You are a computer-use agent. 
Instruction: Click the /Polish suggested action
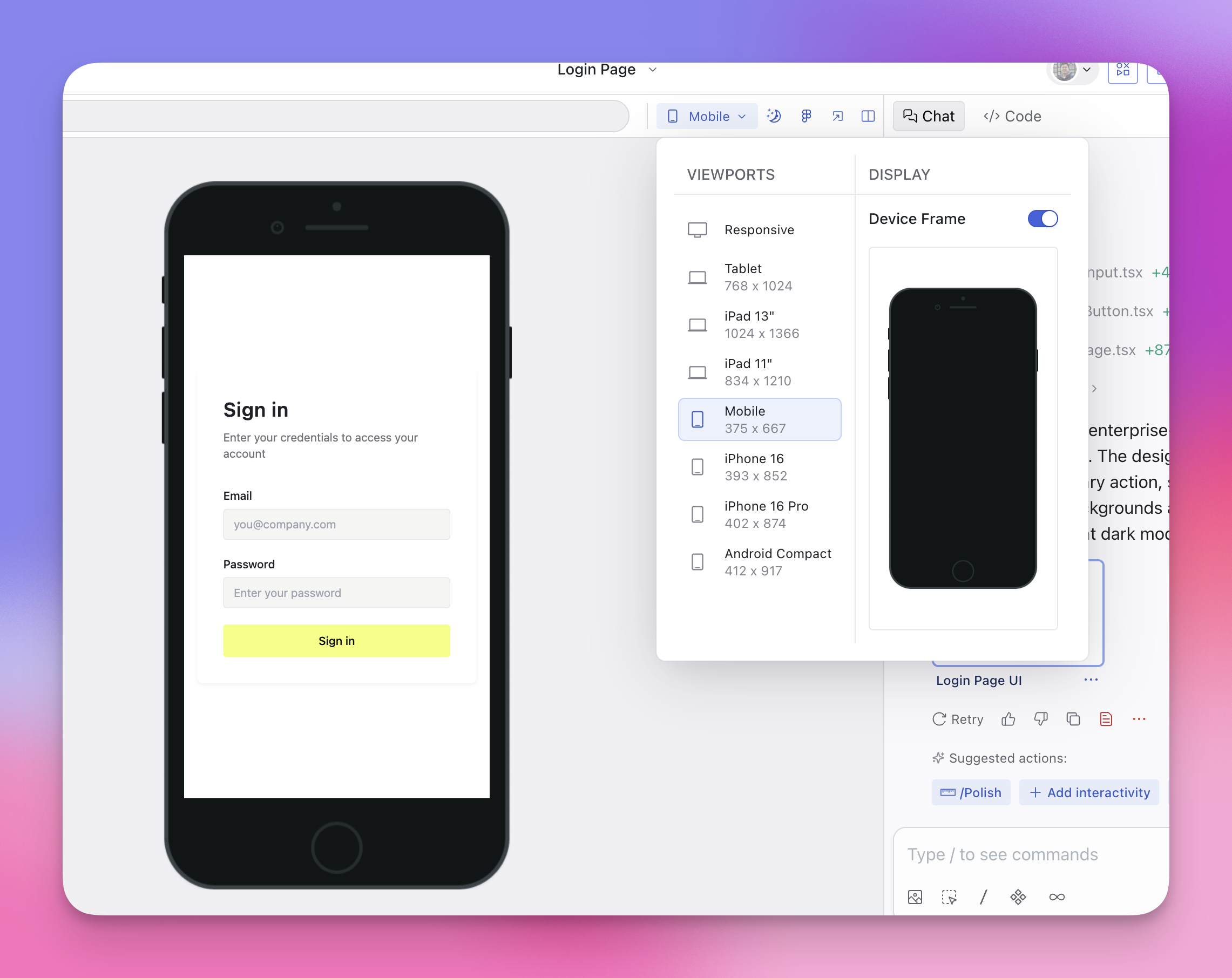970,792
